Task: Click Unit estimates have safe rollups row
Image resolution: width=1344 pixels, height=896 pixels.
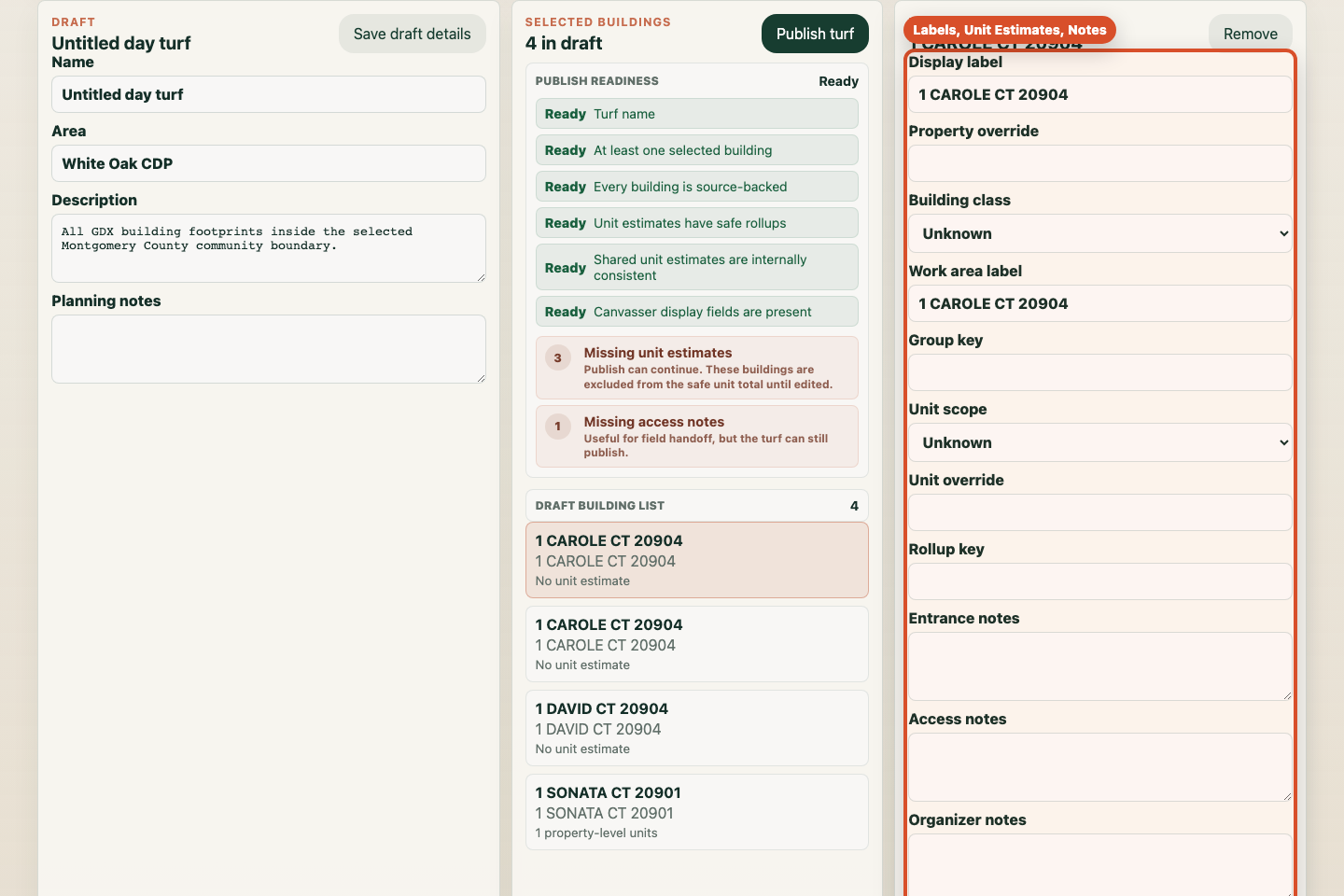Action: 697,223
